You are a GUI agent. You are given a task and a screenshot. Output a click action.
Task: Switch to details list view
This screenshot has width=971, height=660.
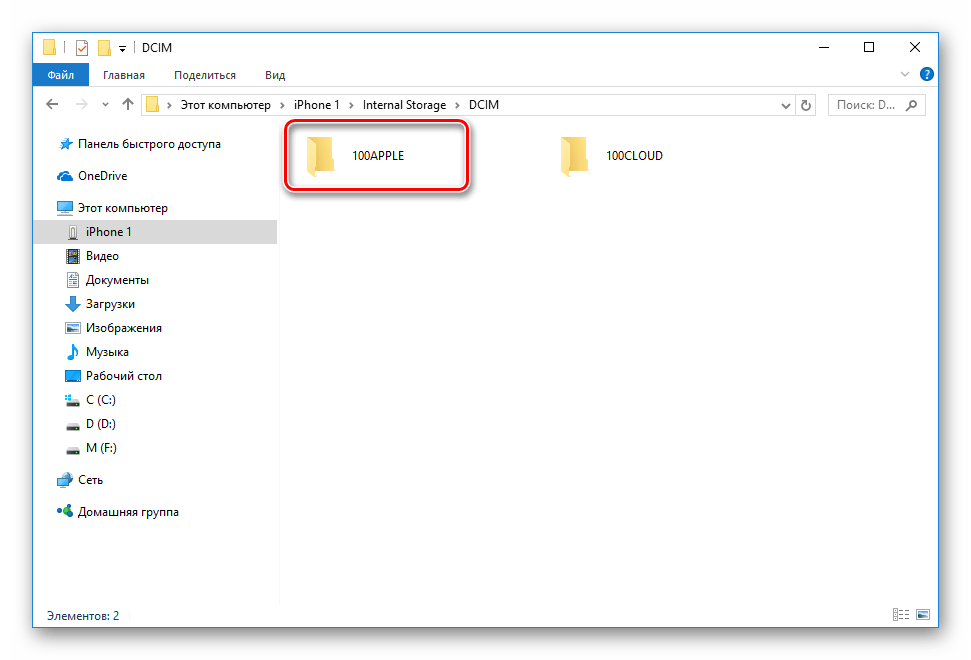tap(901, 615)
